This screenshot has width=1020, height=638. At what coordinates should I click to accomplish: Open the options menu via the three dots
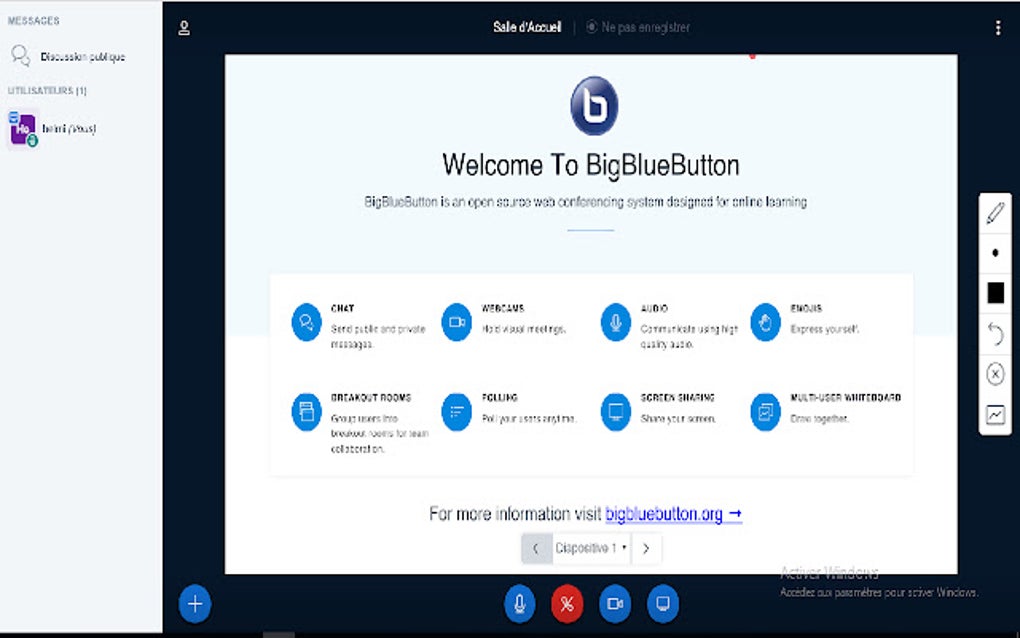(x=997, y=27)
